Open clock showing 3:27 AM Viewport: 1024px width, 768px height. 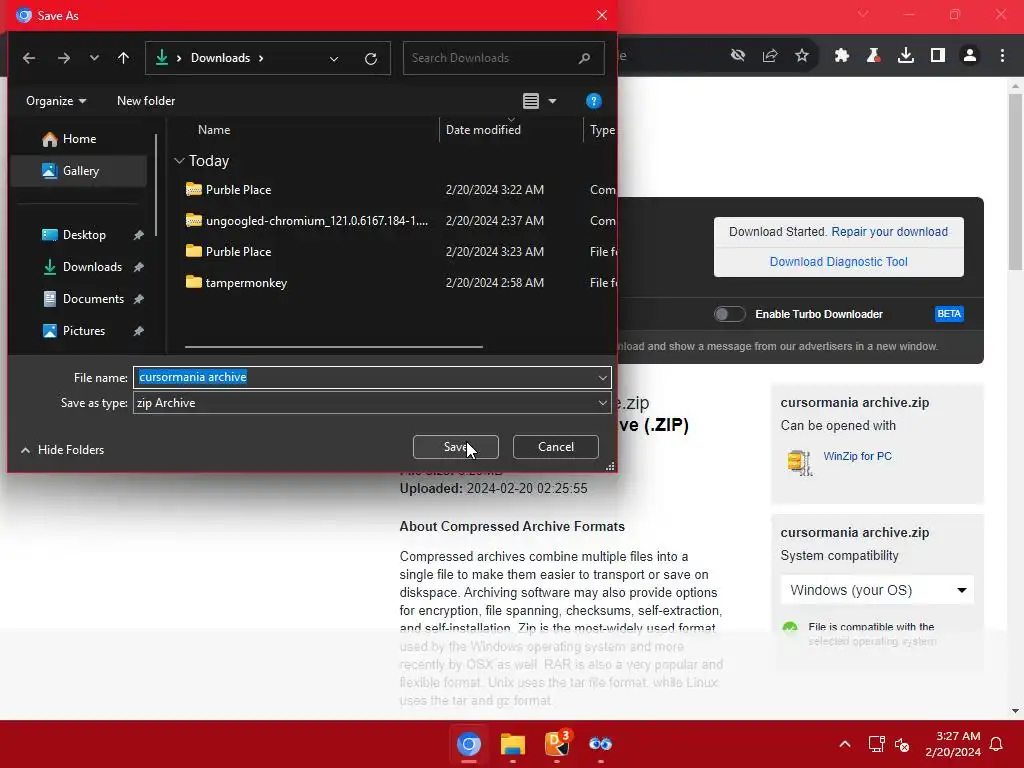953,744
